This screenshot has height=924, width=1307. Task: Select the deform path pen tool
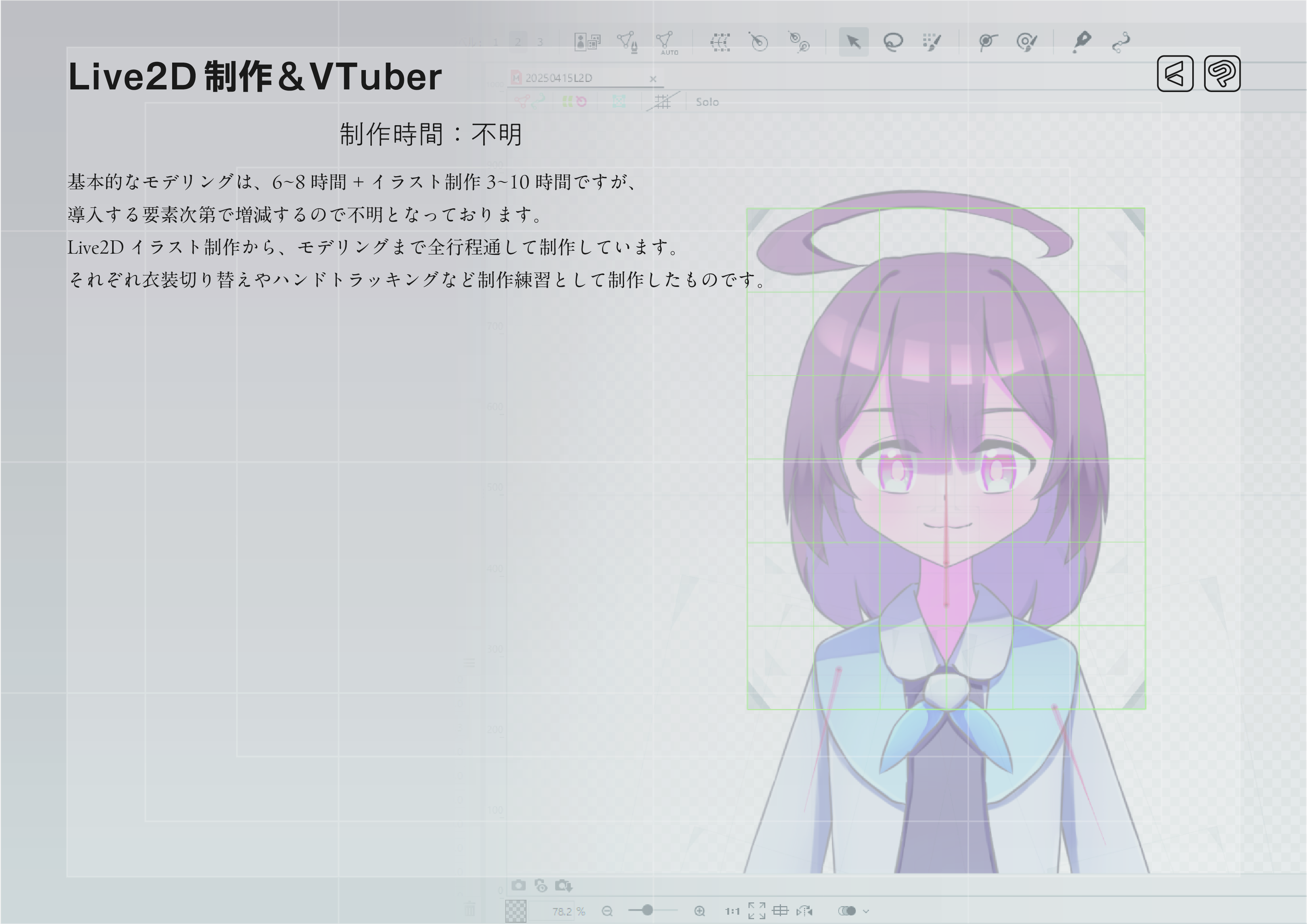point(1082,42)
